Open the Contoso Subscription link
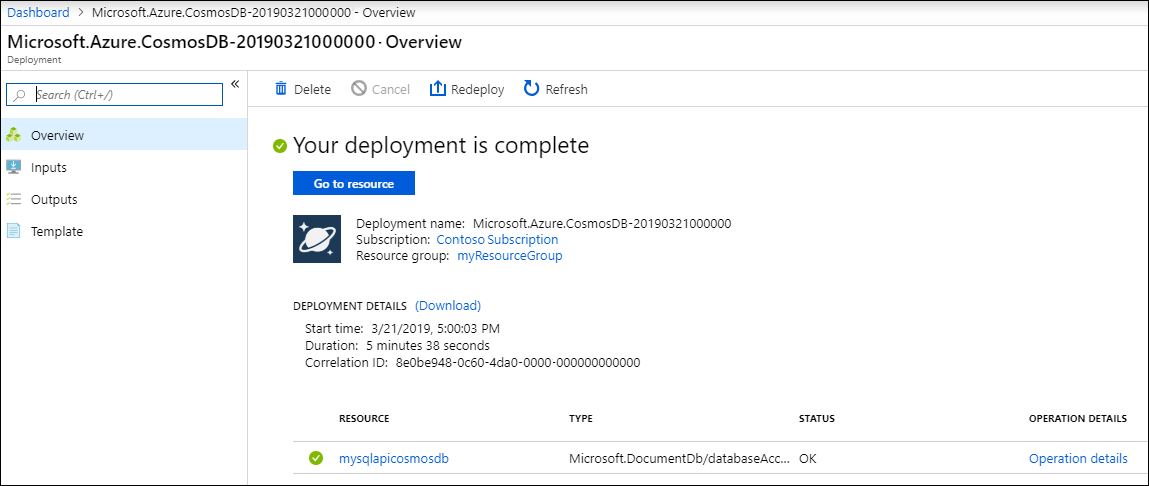 pos(498,240)
